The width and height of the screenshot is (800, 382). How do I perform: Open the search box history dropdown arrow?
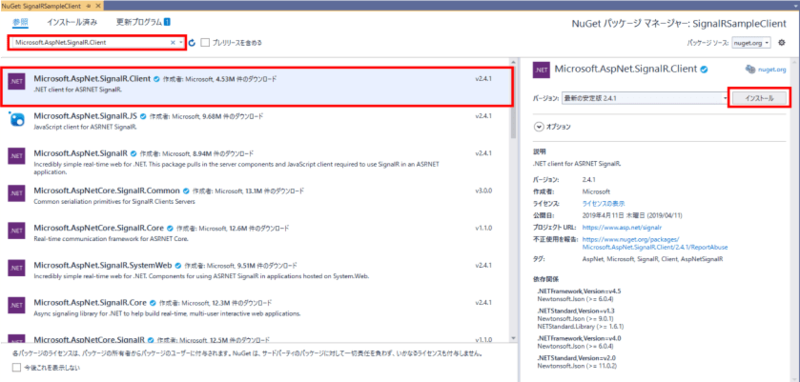(181, 43)
